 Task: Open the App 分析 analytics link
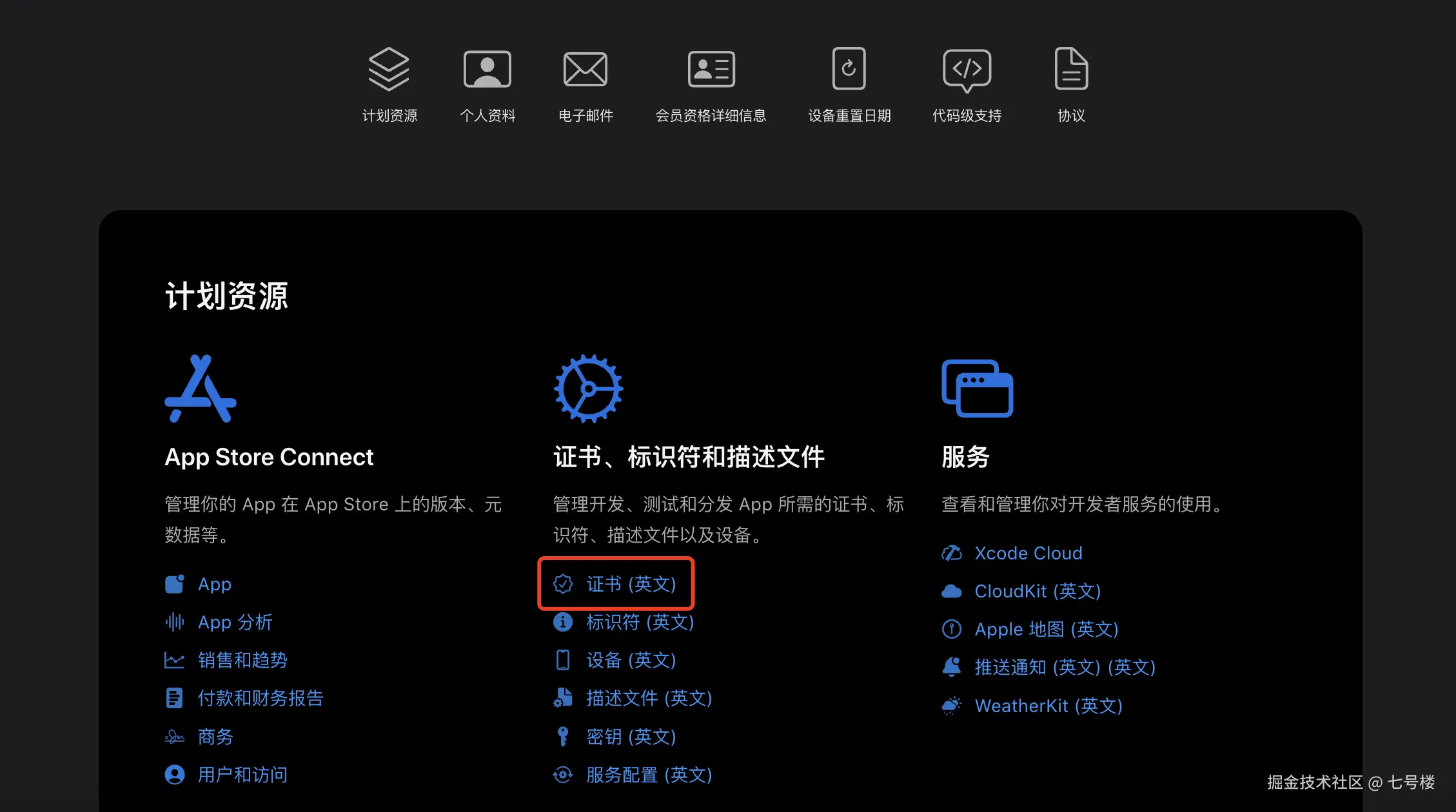tap(235, 622)
